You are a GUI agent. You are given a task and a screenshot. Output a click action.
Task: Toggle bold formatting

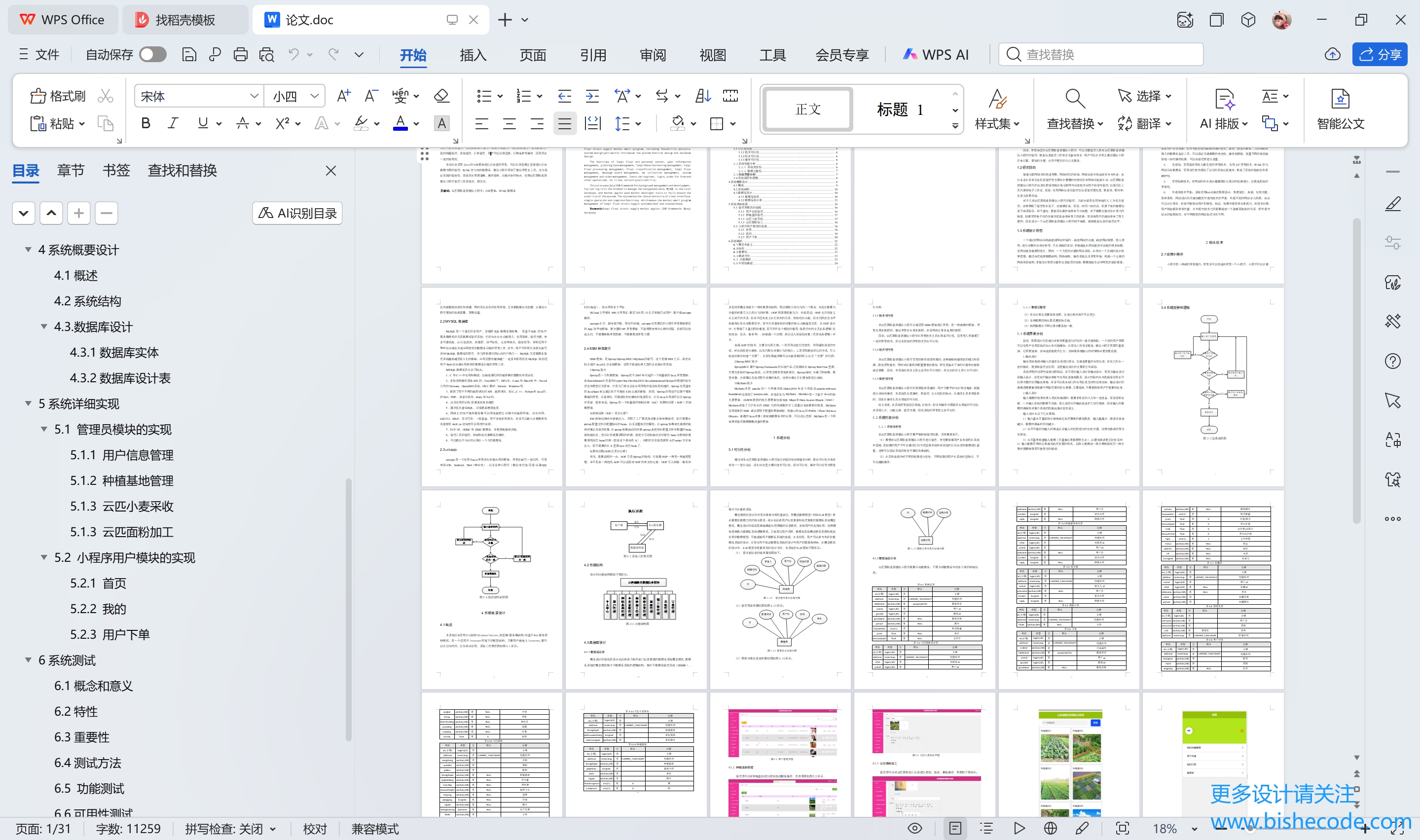point(146,123)
